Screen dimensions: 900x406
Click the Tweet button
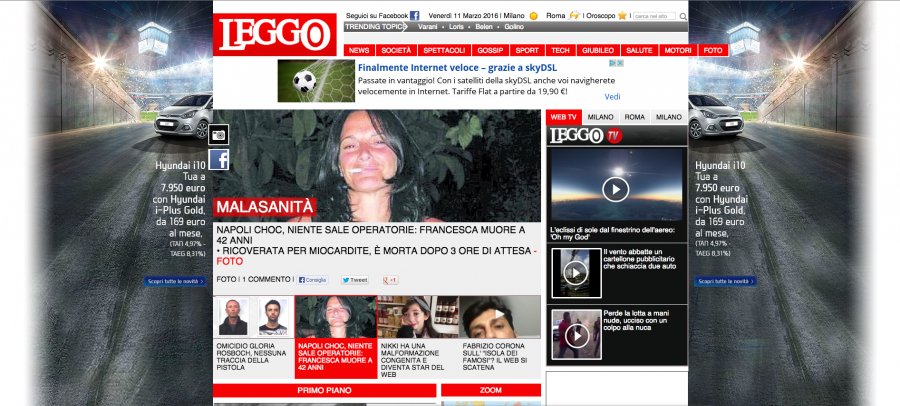click(355, 280)
